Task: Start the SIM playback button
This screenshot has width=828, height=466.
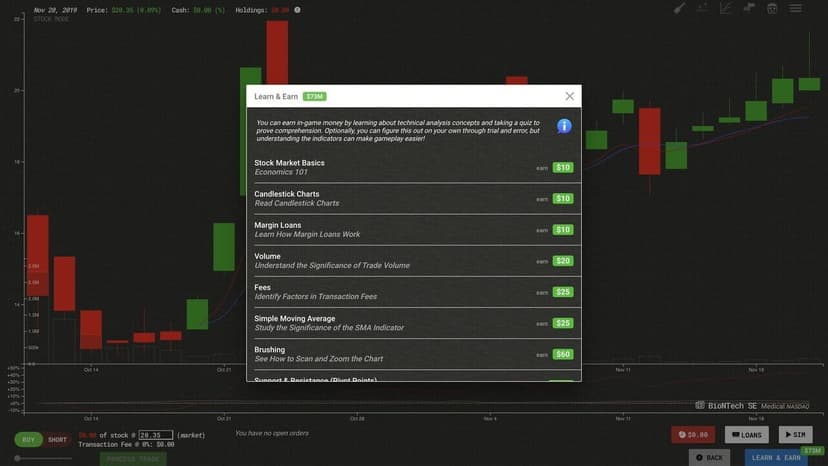Action: (795, 435)
